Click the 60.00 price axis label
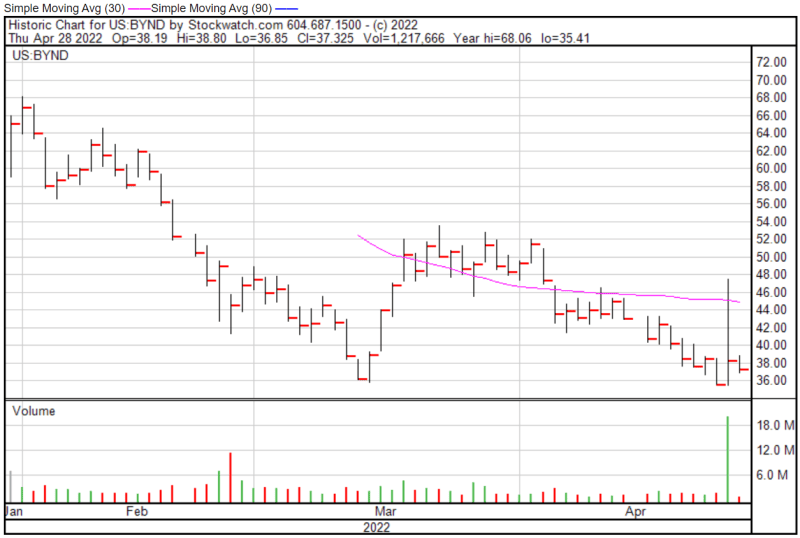800x538 pixels. (x=771, y=168)
